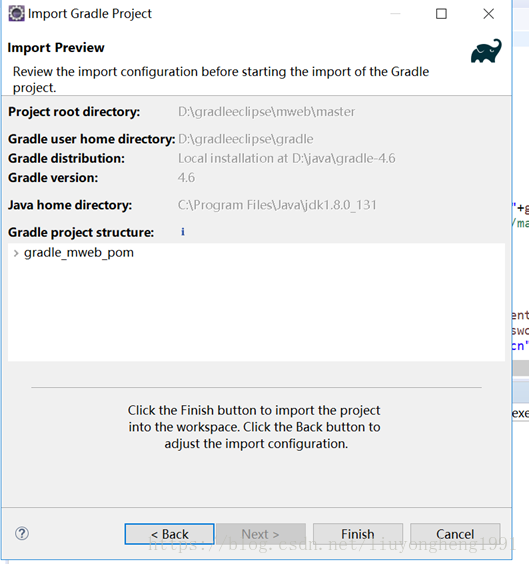Cancel the Gradle import wizard

click(455, 534)
